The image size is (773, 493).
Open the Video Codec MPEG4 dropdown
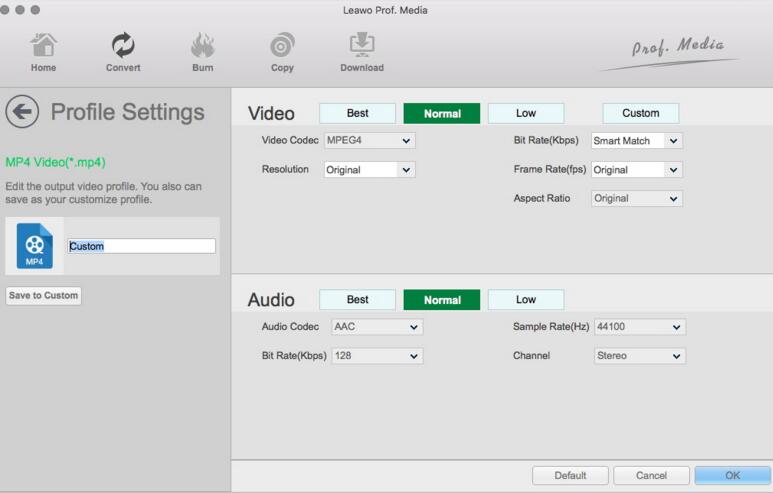[x=369, y=141]
